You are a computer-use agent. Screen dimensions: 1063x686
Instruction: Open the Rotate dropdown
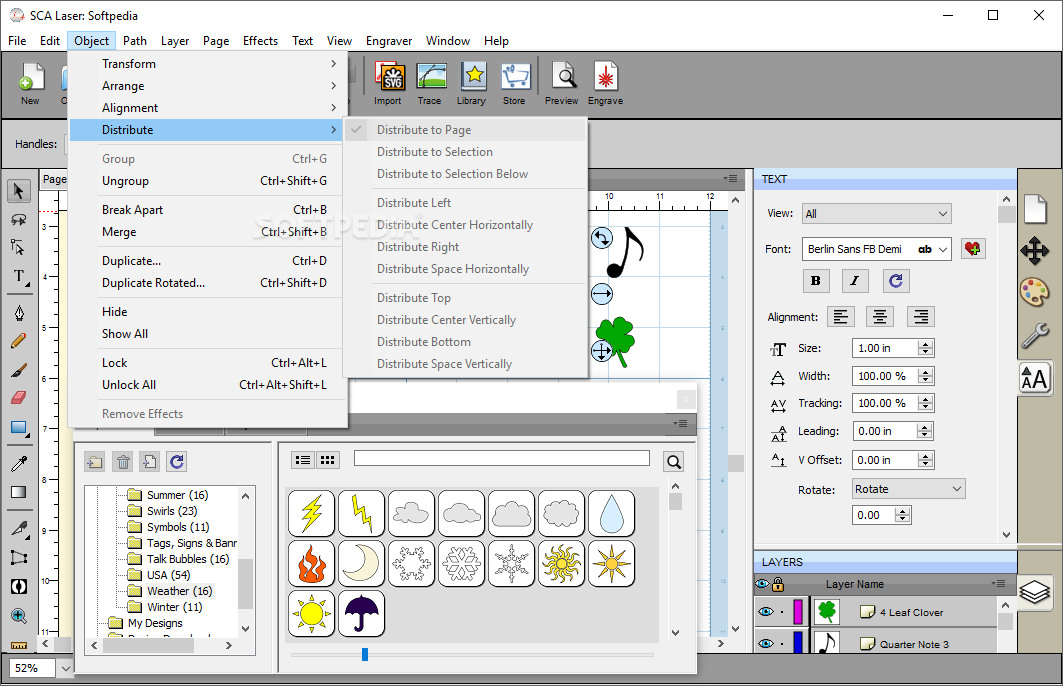908,489
